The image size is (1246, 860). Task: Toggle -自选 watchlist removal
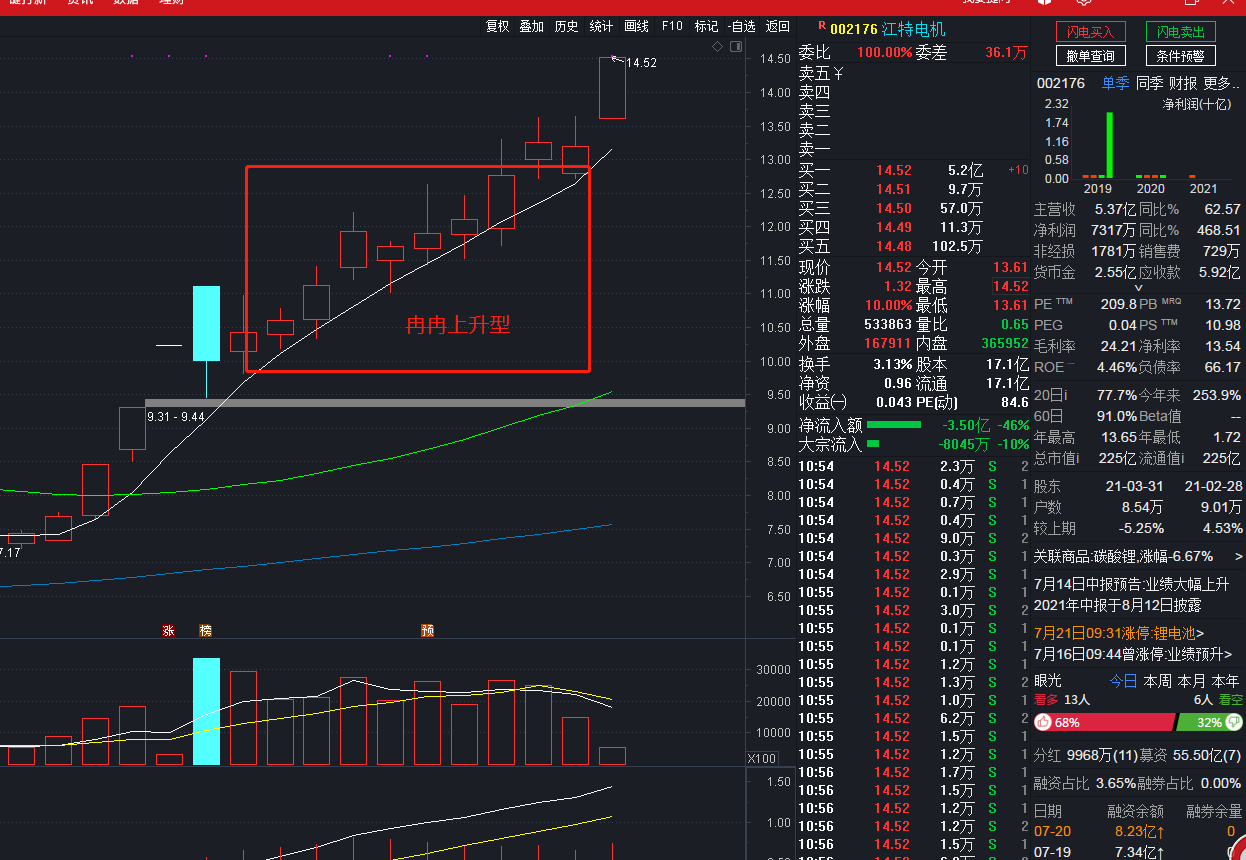pos(741,26)
